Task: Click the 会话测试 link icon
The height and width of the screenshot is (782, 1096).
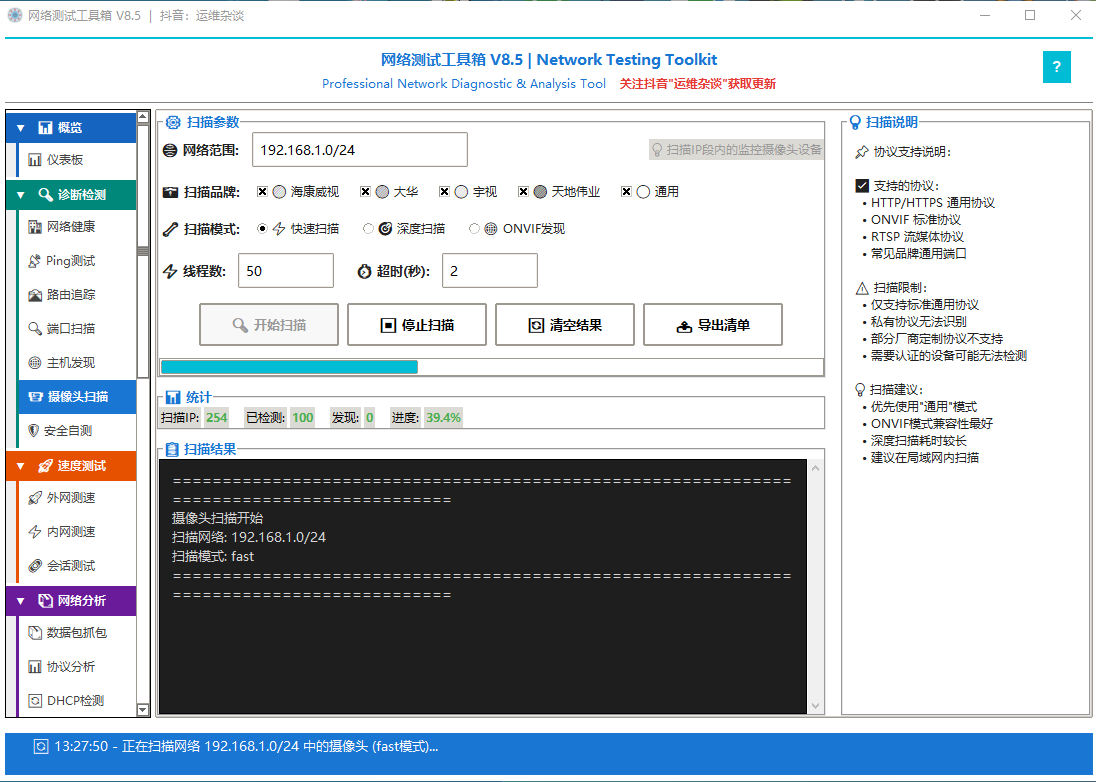Action: tap(34, 566)
